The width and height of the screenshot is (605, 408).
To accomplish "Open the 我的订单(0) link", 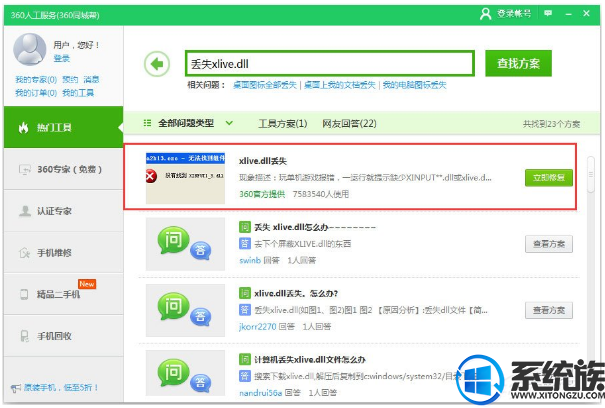I will (x=36, y=93).
